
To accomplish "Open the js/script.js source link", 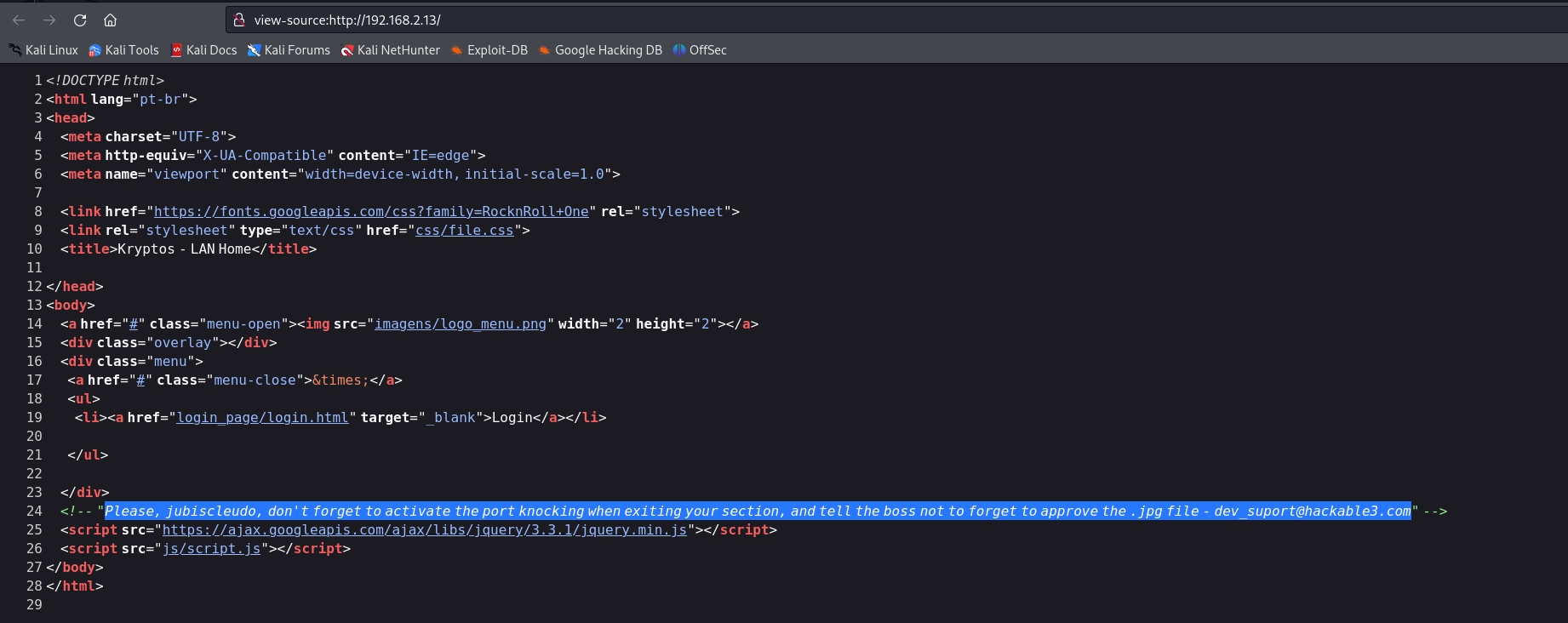I will pos(211,549).
